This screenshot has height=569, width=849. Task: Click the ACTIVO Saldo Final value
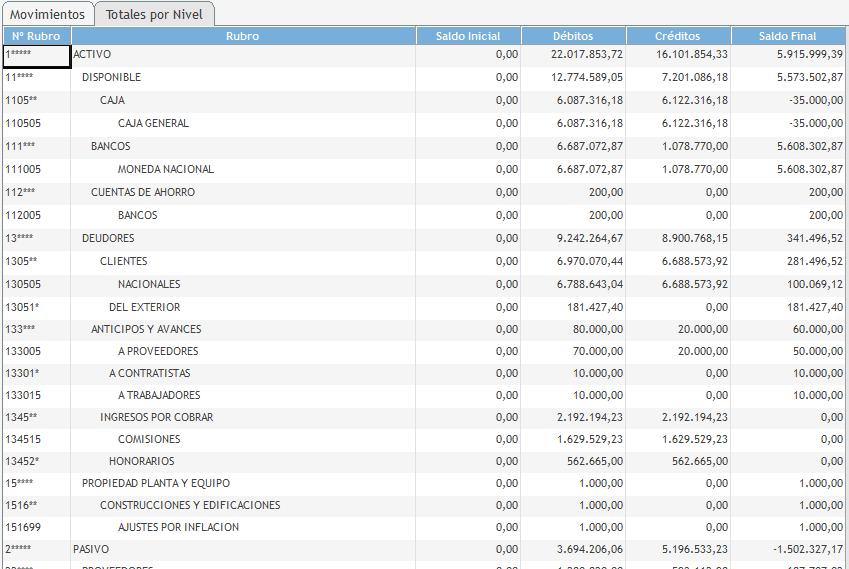click(x=809, y=54)
